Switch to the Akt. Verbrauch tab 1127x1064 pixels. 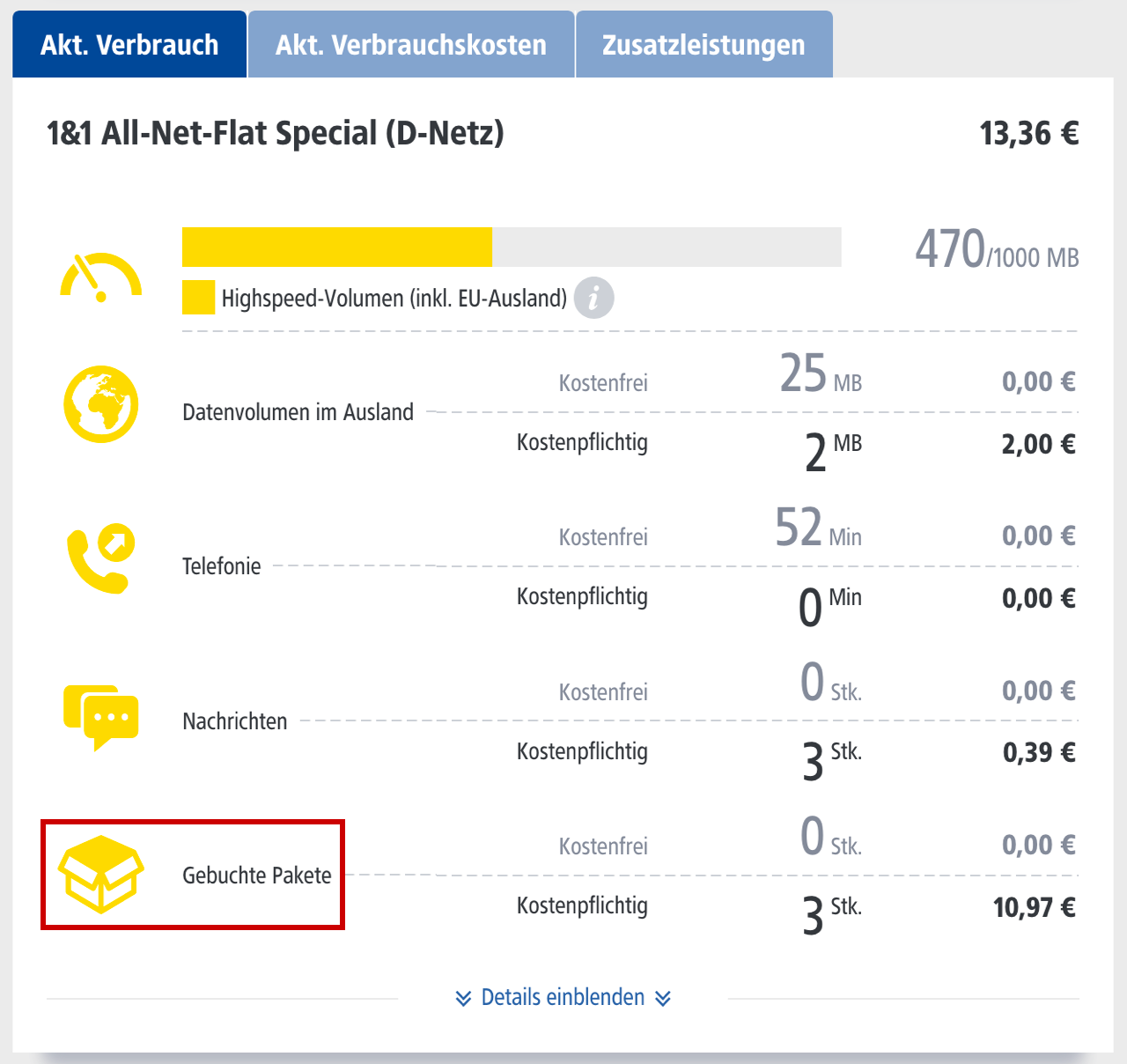click(129, 44)
